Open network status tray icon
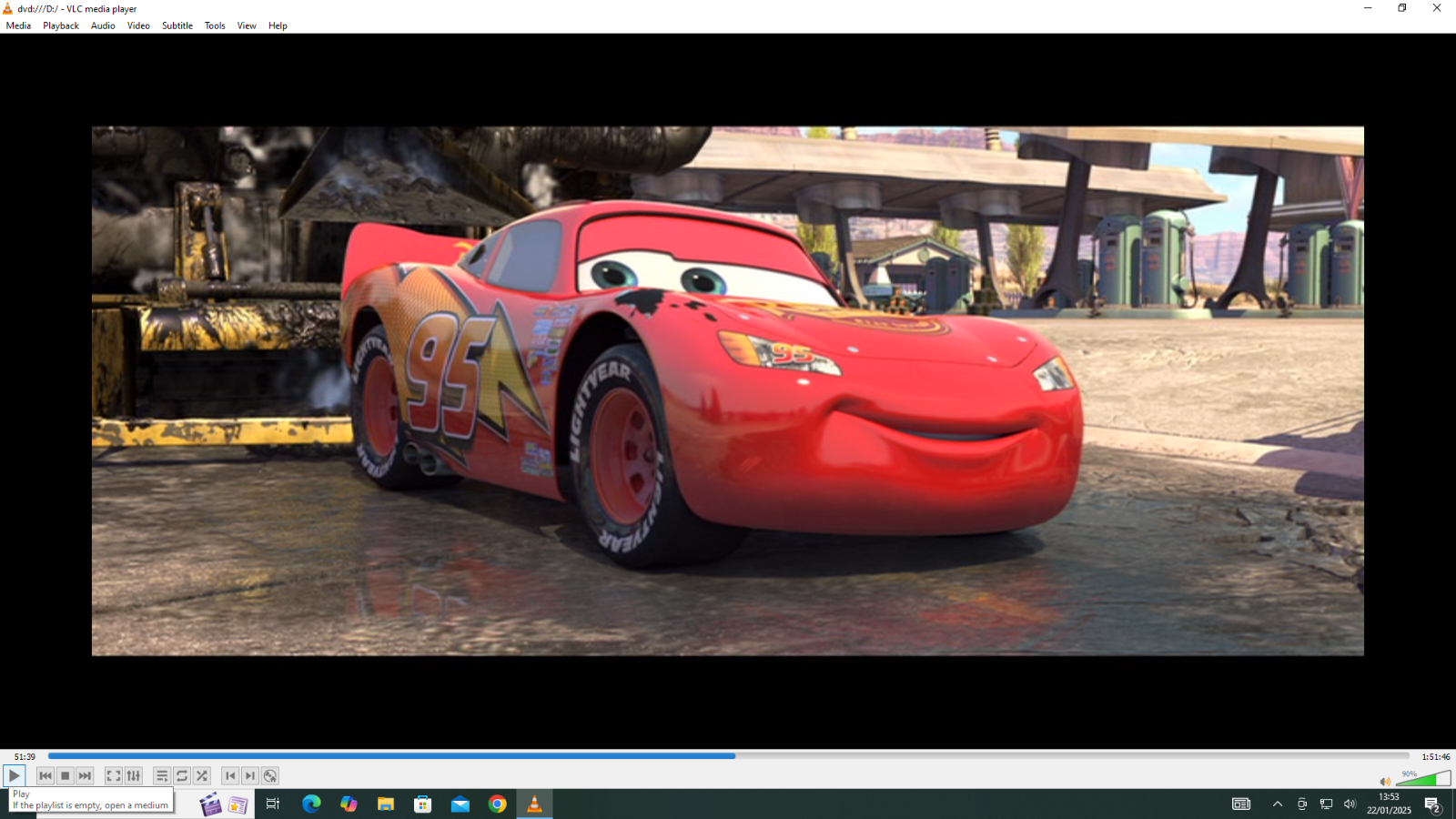The width and height of the screenshot is (1456, 819). [1326, 804]
